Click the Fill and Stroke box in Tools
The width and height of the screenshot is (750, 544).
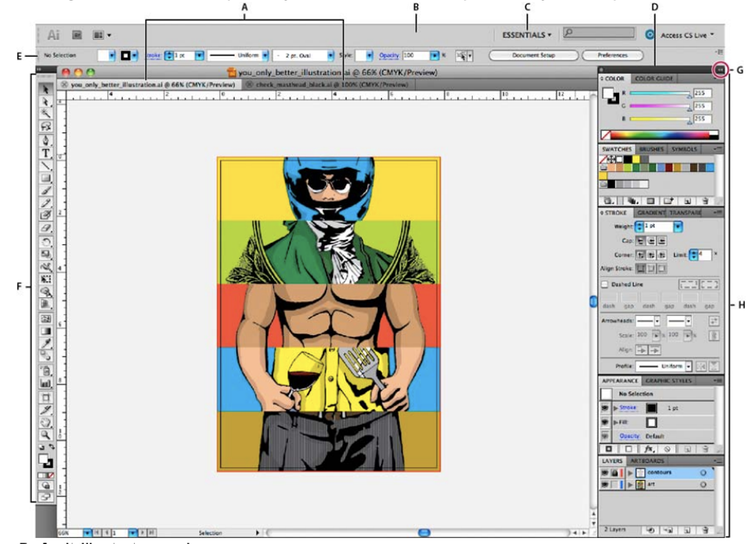coord(46,461)
